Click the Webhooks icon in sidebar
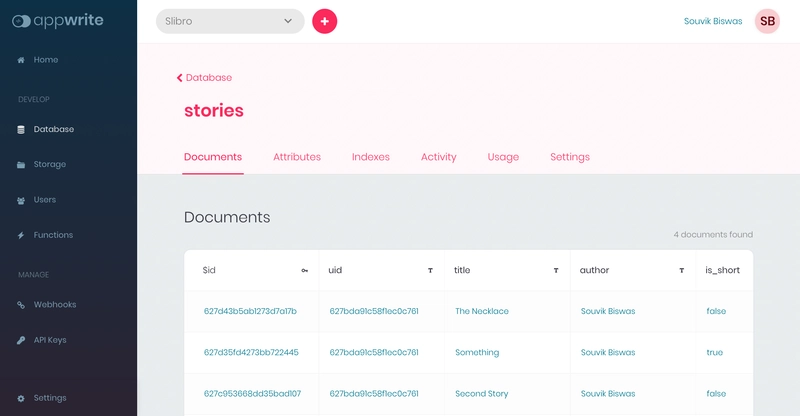 coord(21,305)
